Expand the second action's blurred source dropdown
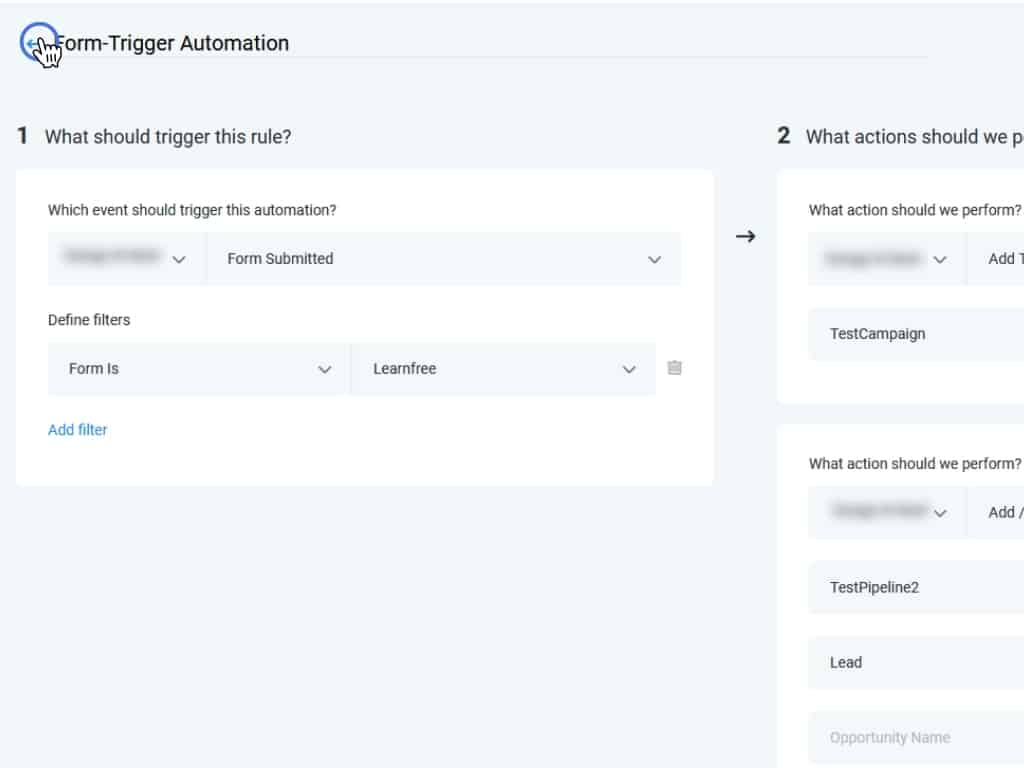 887,513
